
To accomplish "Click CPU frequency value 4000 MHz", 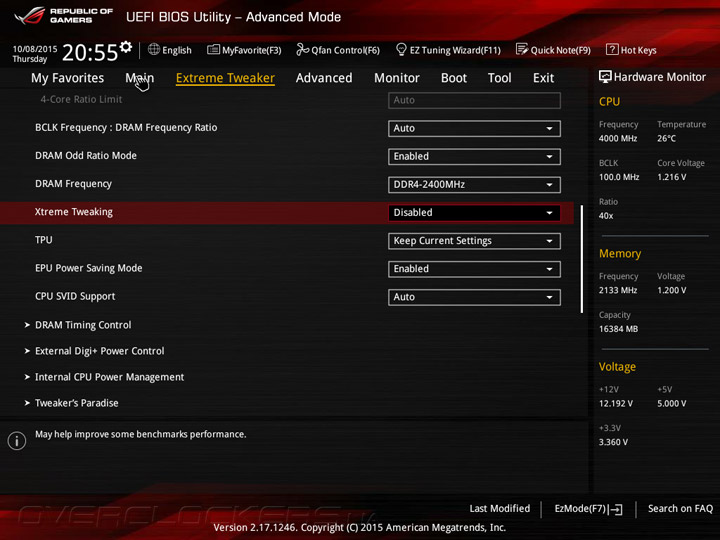I will pyautogui.click(x=618, y=139).
